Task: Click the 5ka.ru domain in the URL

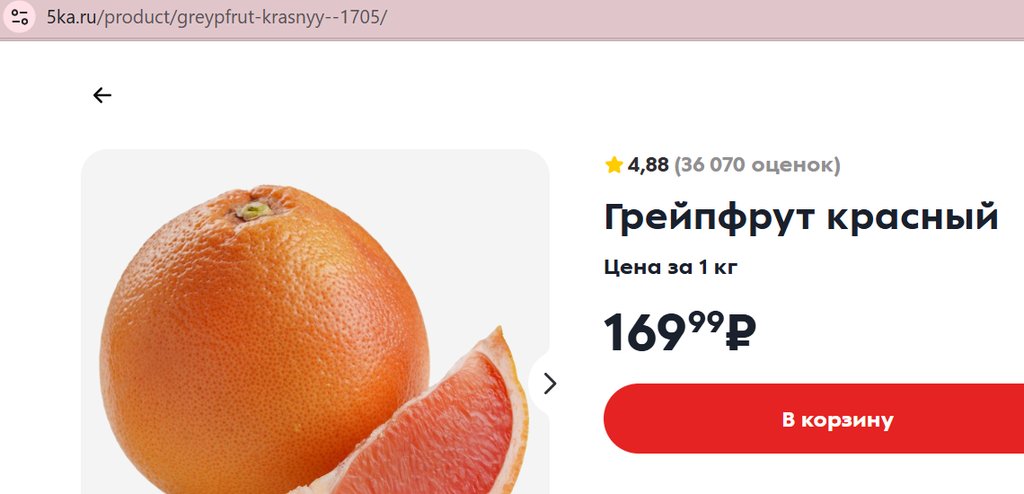Action: (69, 18)
